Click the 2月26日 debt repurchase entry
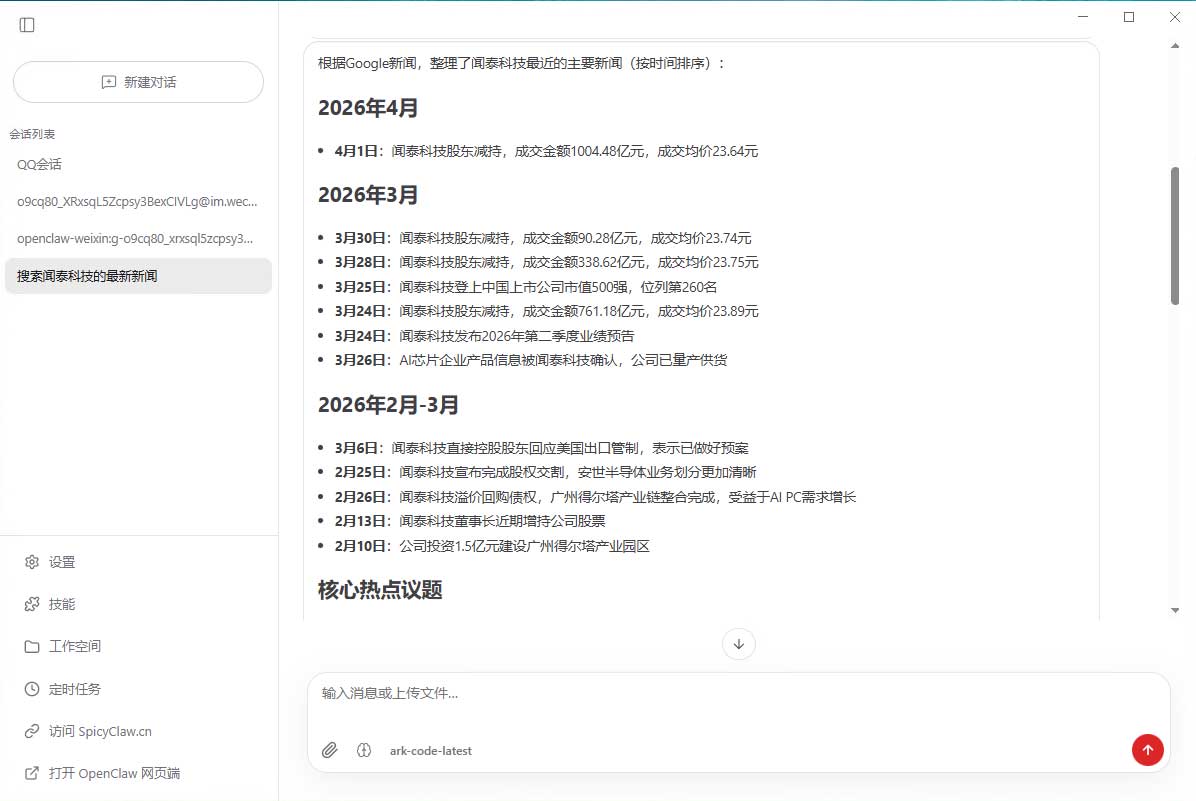Viewport: 1196px width, 801px height. (x=595, y=497)
